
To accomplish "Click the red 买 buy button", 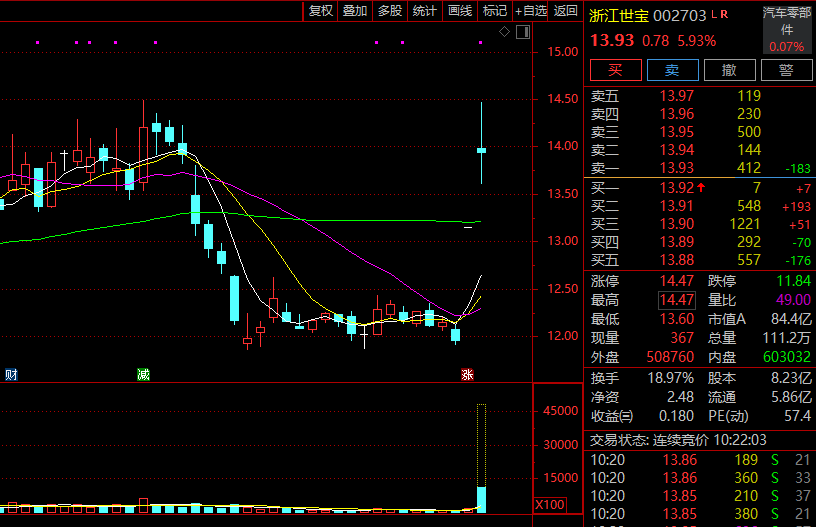I will (616, 70).
